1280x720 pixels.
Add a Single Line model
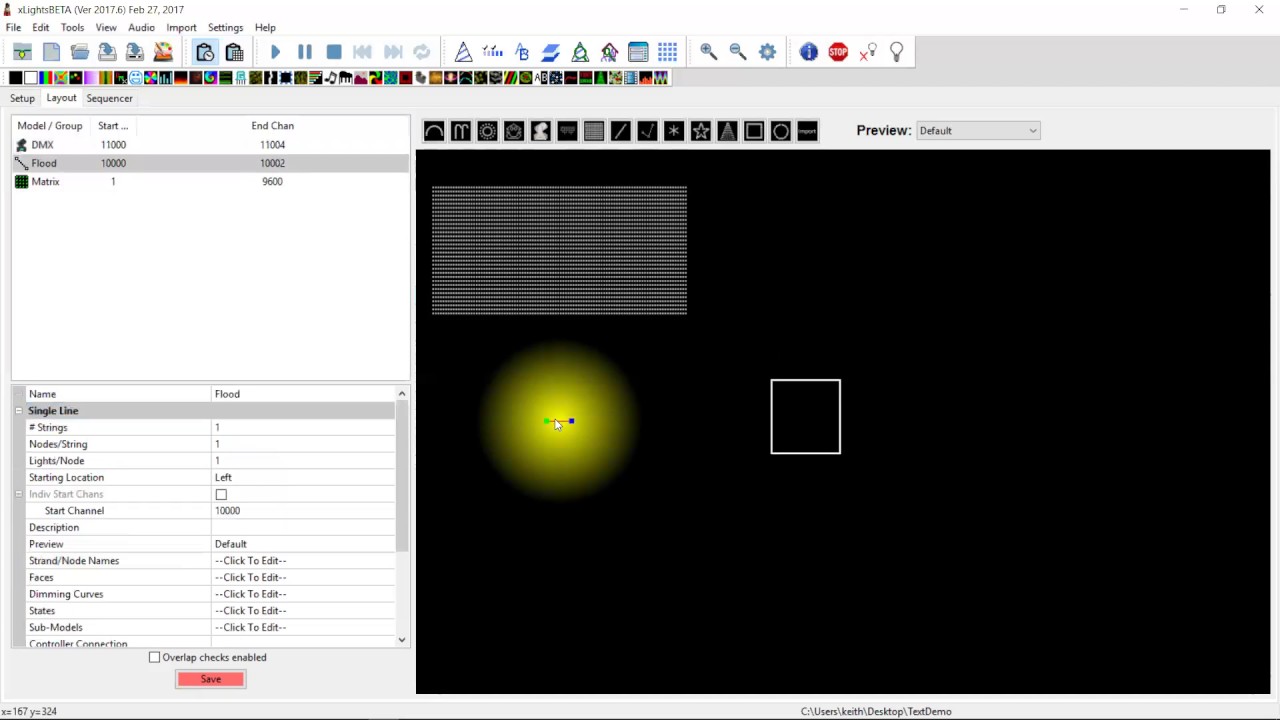(621, 131)
